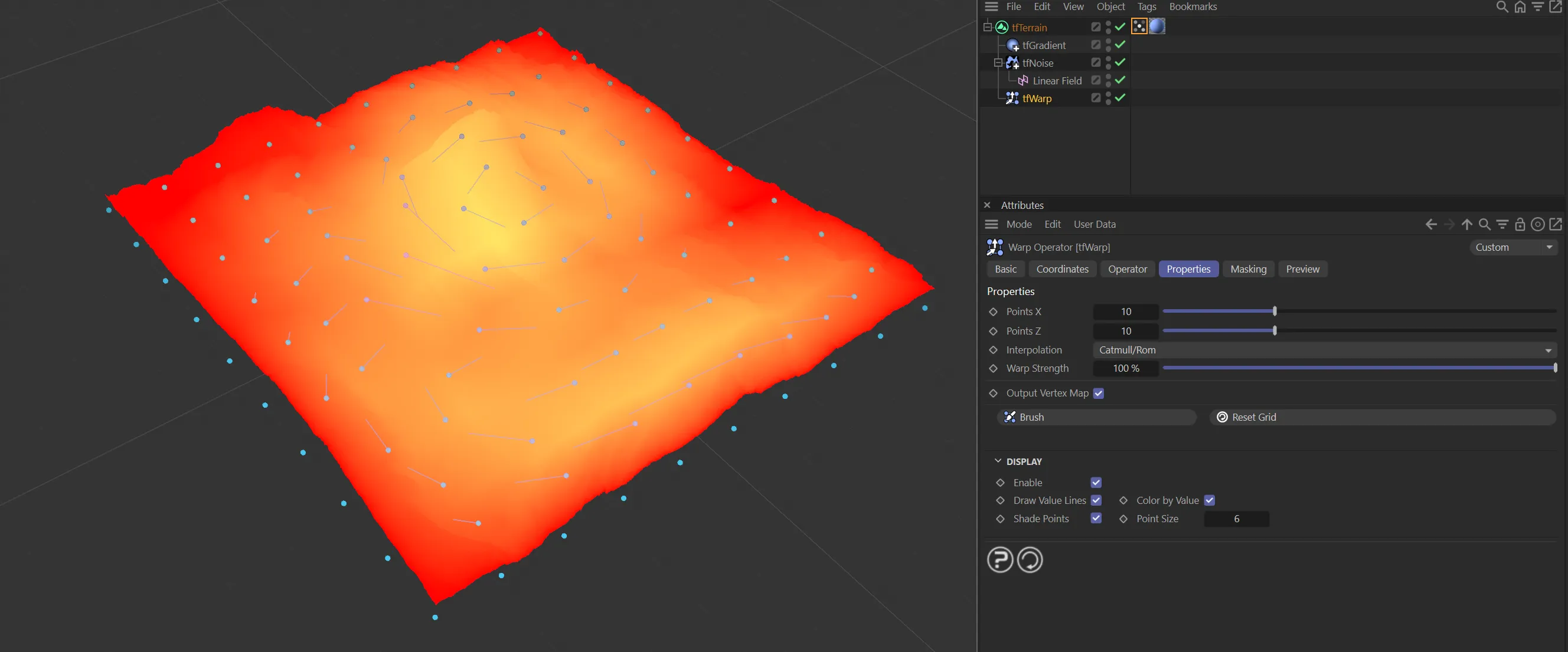The height and width of the screenshot is (652, 1568).
Task: Click the search icon in Object Manager
Action: (x=1502, y=6)
